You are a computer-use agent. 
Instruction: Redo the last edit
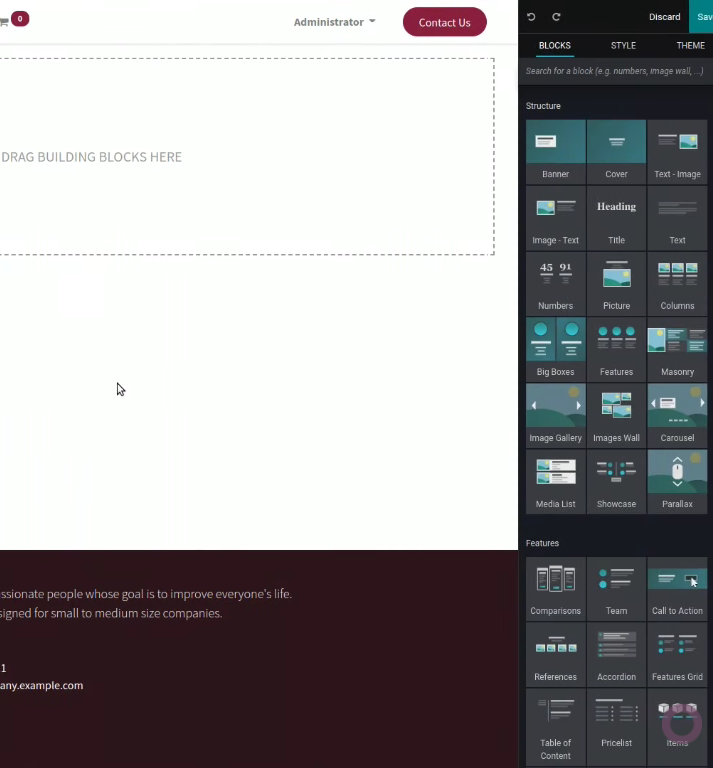pyautogui.click(x=556, y=17)
